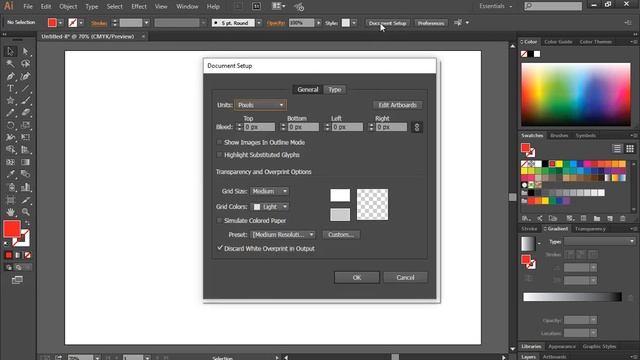Click the gradient slider bar
This screenshot has height=360, width=640.
pos(572,297)
